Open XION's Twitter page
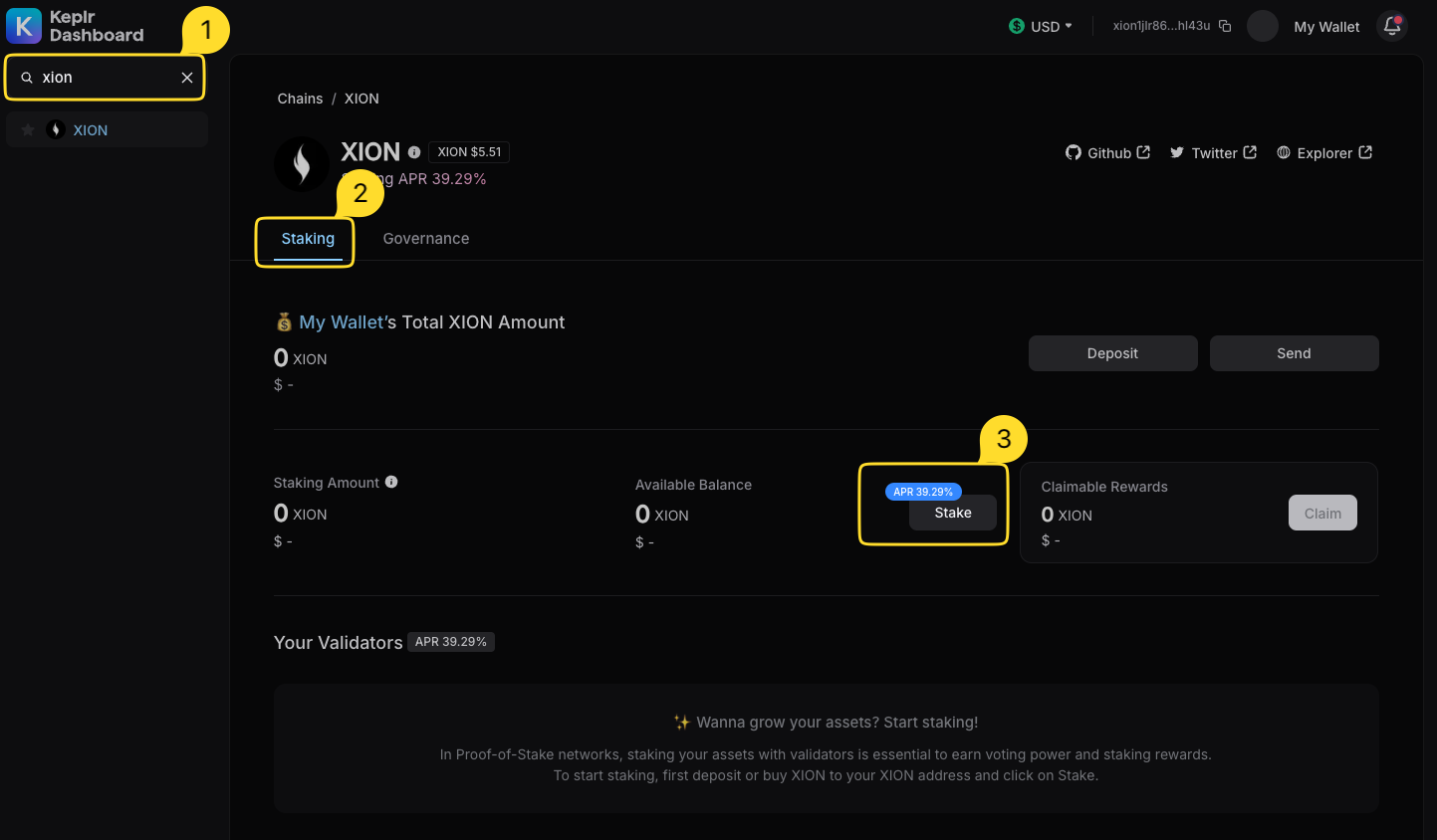The width and height of the screenshot is (1437, 840). tap(1212, 152)
